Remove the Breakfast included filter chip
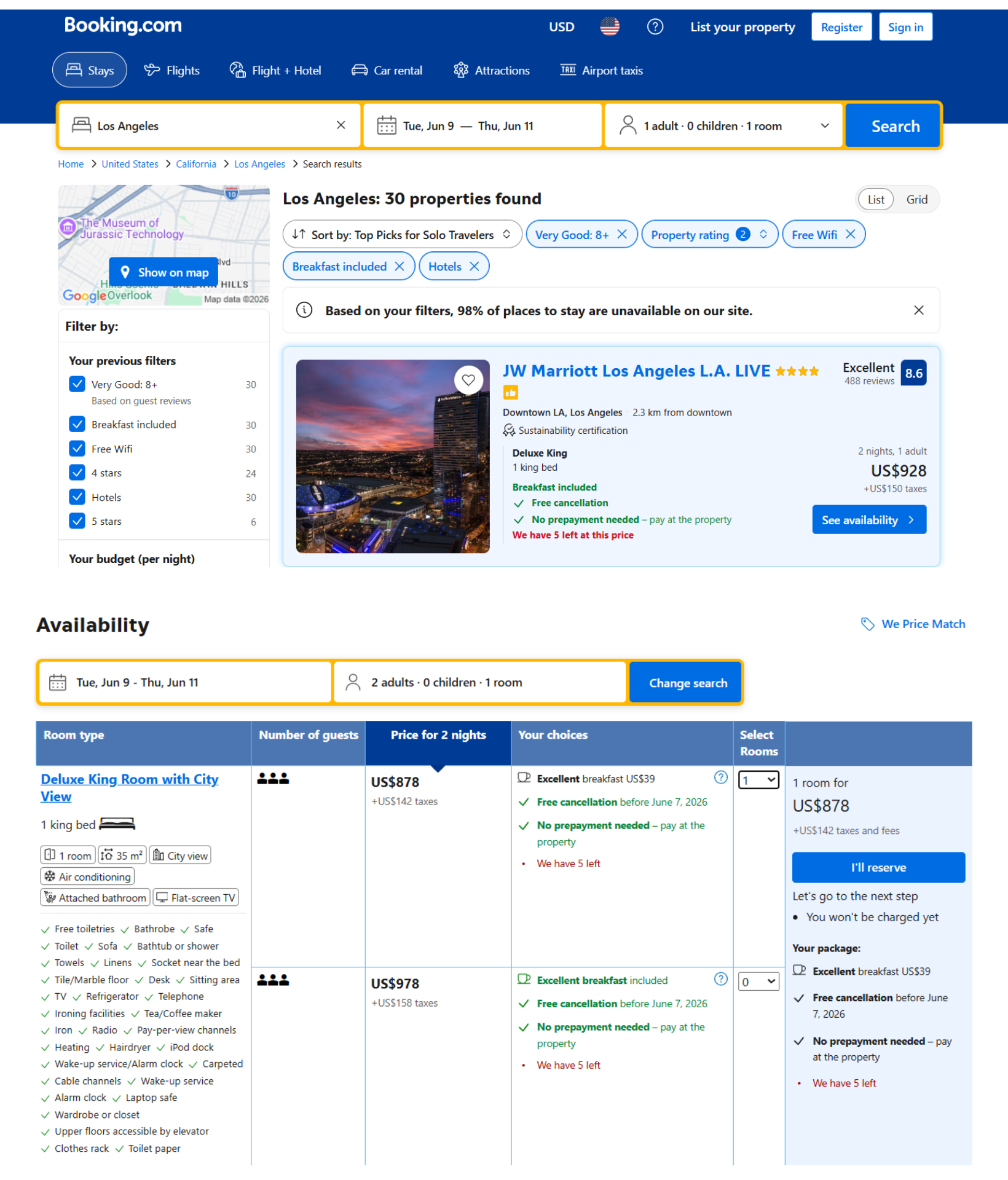Image resolution: width=1008 pixels, height=1180 pixels. click(x=400, y=267)
